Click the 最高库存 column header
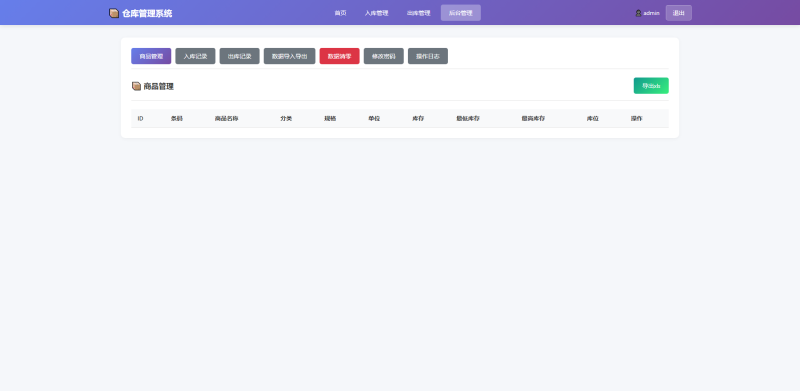Viewport: 800px width, 391px height. (x=533, y=118)
